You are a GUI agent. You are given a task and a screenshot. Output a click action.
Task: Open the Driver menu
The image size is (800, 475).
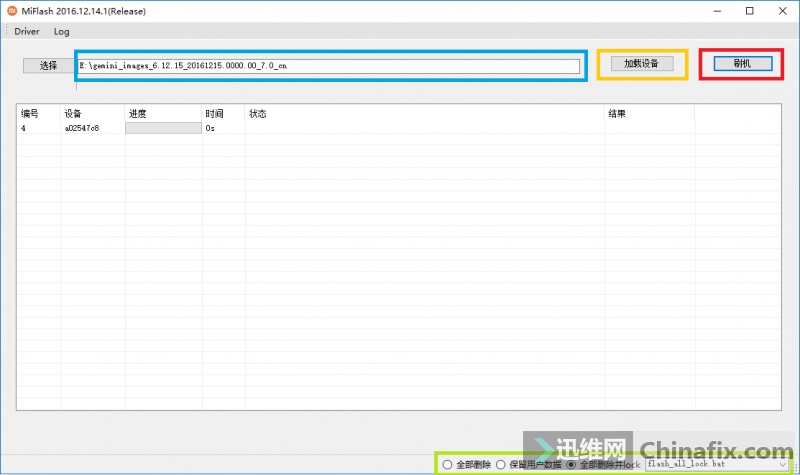coord(27,32)
